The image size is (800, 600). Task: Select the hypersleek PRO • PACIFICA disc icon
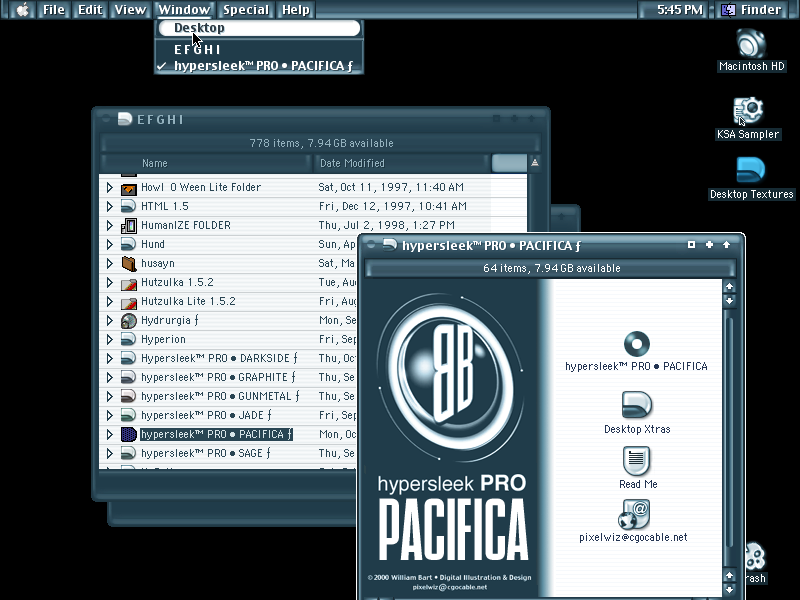click(x=636, y=343)
